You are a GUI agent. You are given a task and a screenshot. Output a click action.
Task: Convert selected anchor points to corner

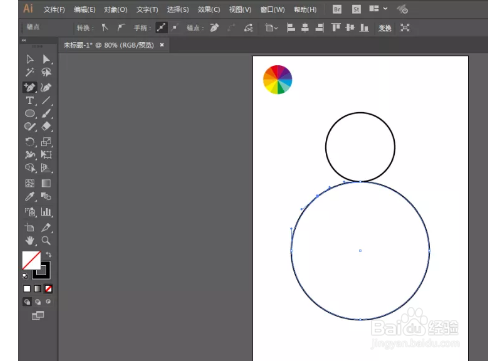click(105, 28)
